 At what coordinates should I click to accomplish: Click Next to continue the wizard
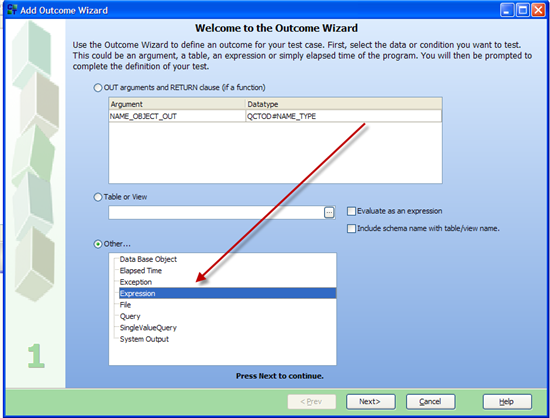tap(371, 402)
